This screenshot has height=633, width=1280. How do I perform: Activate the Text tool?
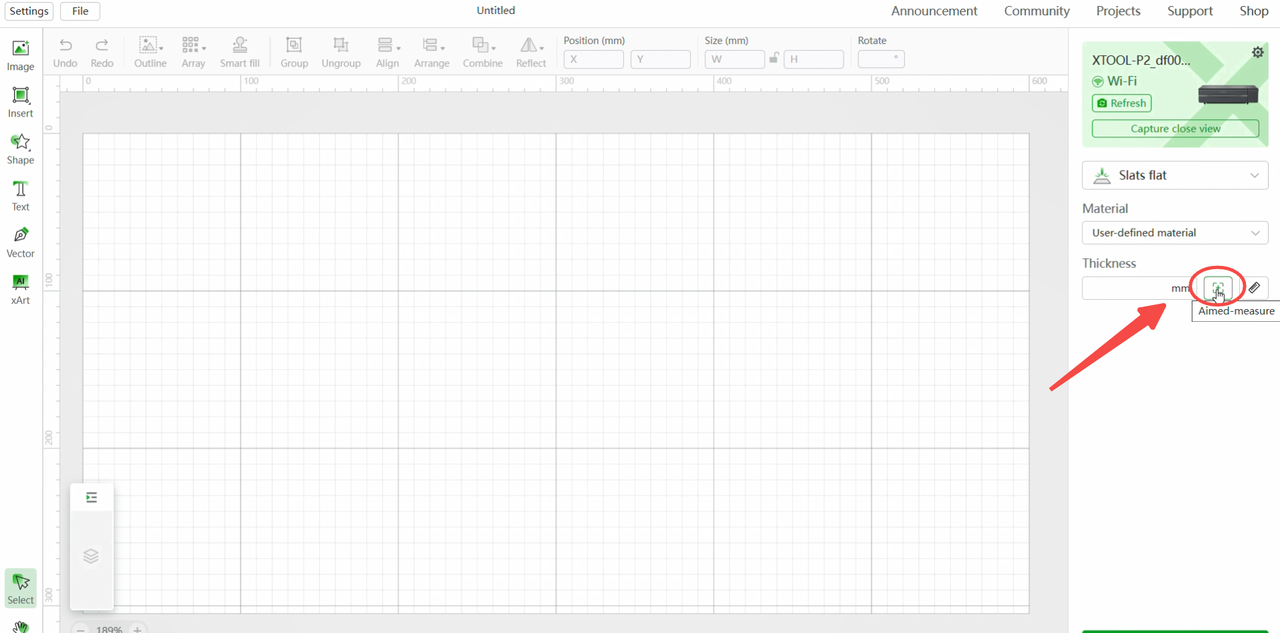(x=20, y=195)
